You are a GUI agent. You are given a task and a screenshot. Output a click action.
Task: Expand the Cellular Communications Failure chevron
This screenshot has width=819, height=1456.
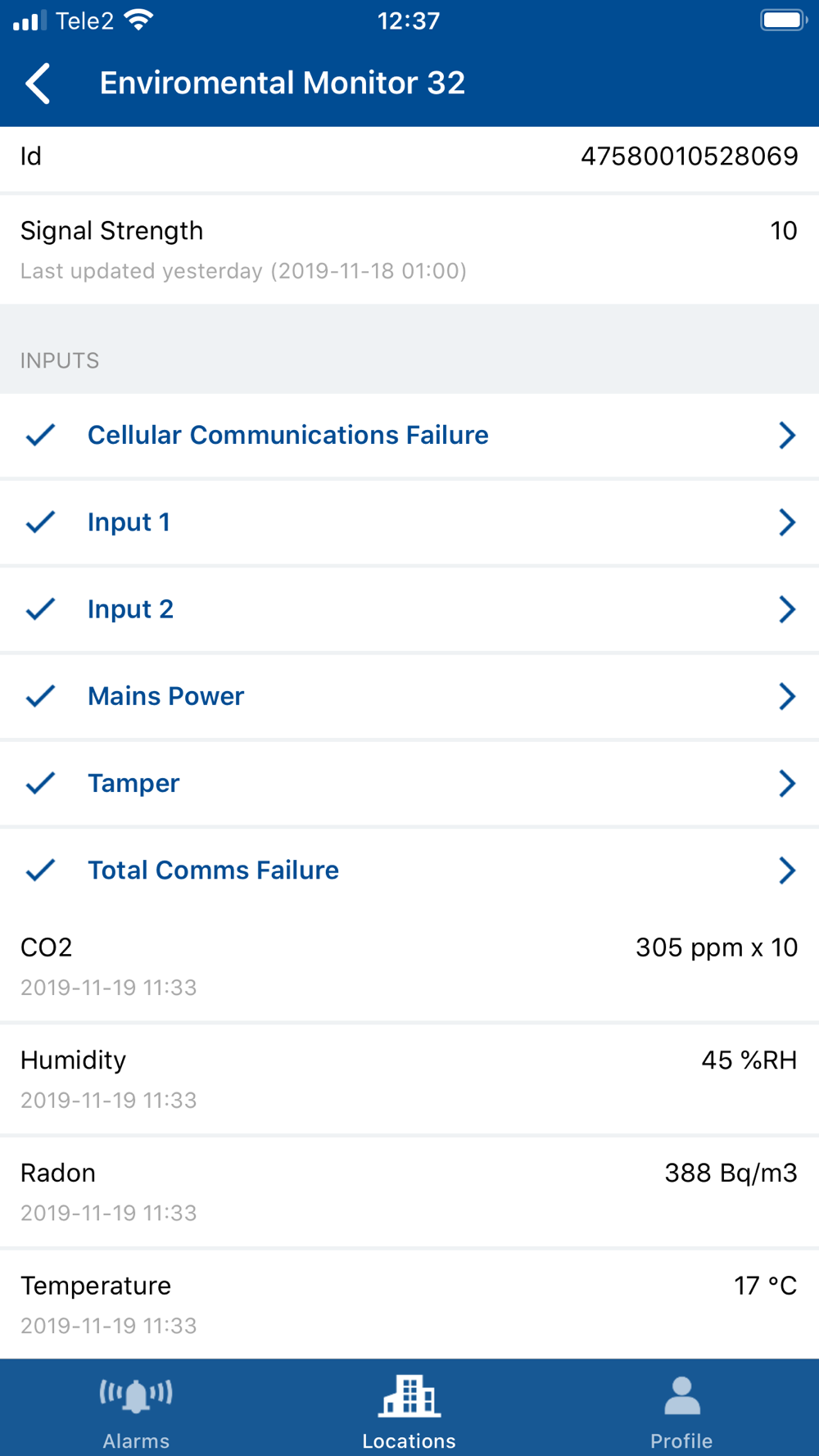tap(786, 435)
